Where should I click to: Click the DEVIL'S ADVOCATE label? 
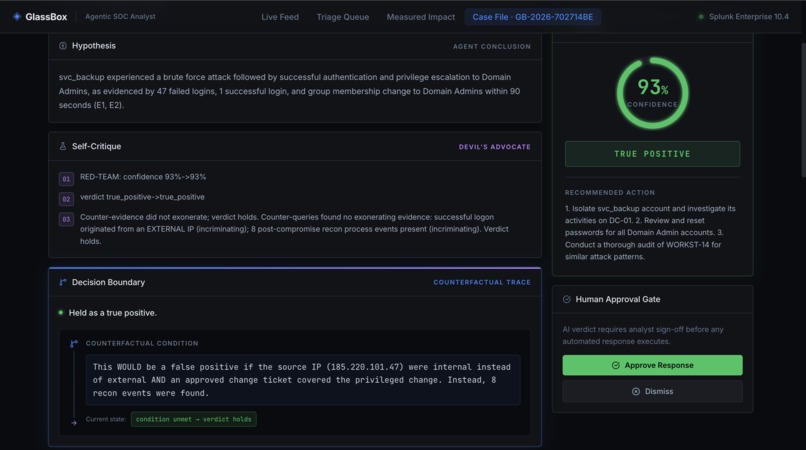(x=494, y=147)
